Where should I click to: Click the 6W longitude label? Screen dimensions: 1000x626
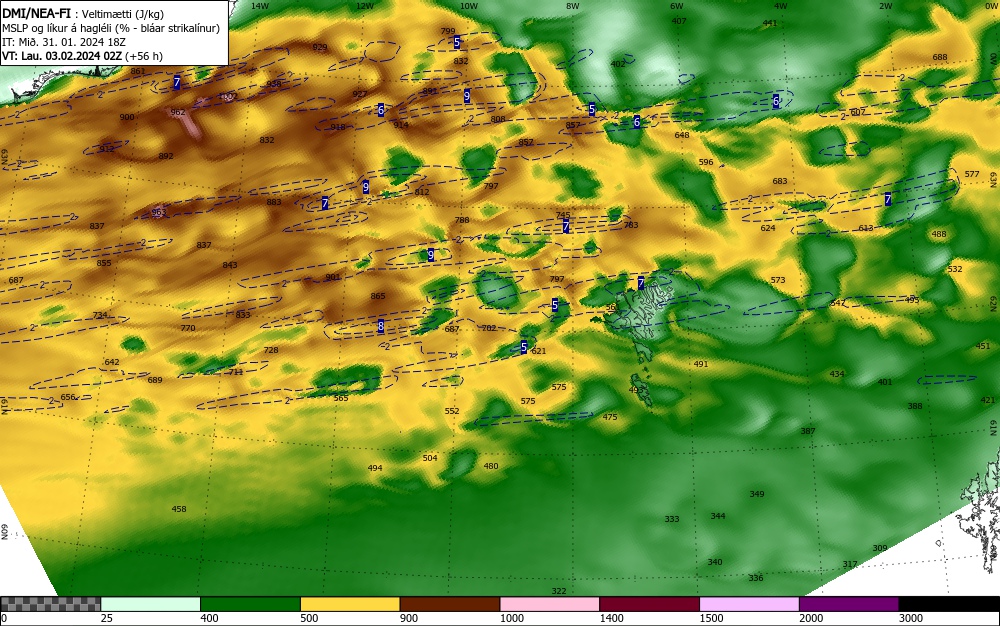point(677,6)
